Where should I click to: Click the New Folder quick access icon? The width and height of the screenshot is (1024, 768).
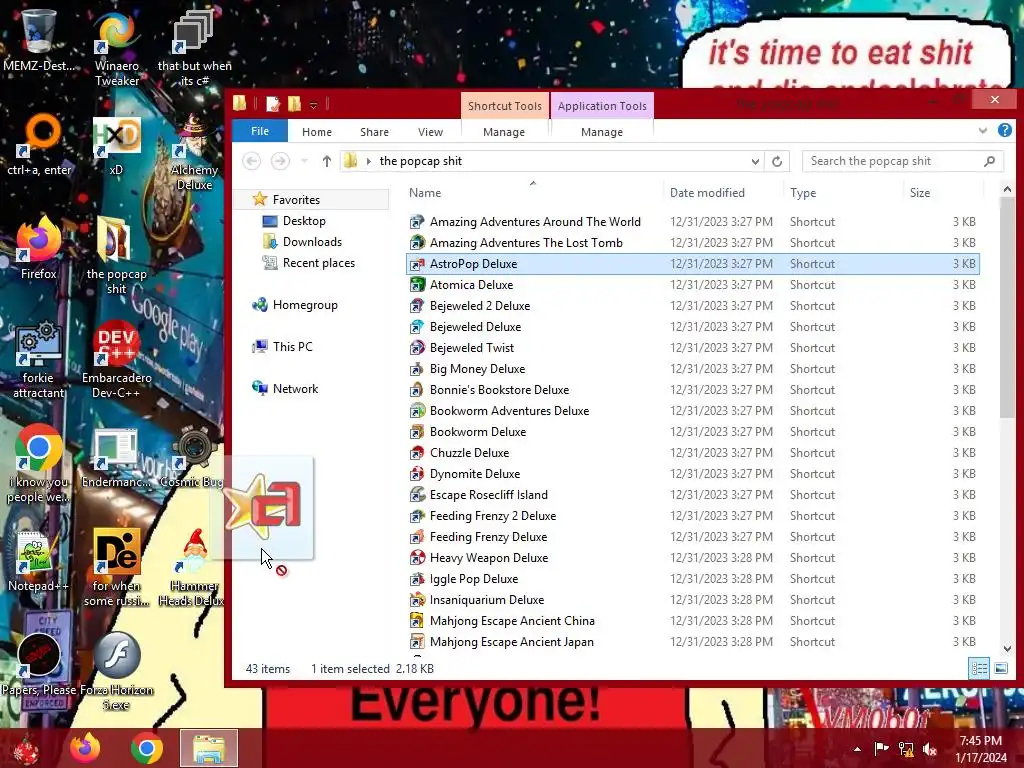[x=295, y=104]
